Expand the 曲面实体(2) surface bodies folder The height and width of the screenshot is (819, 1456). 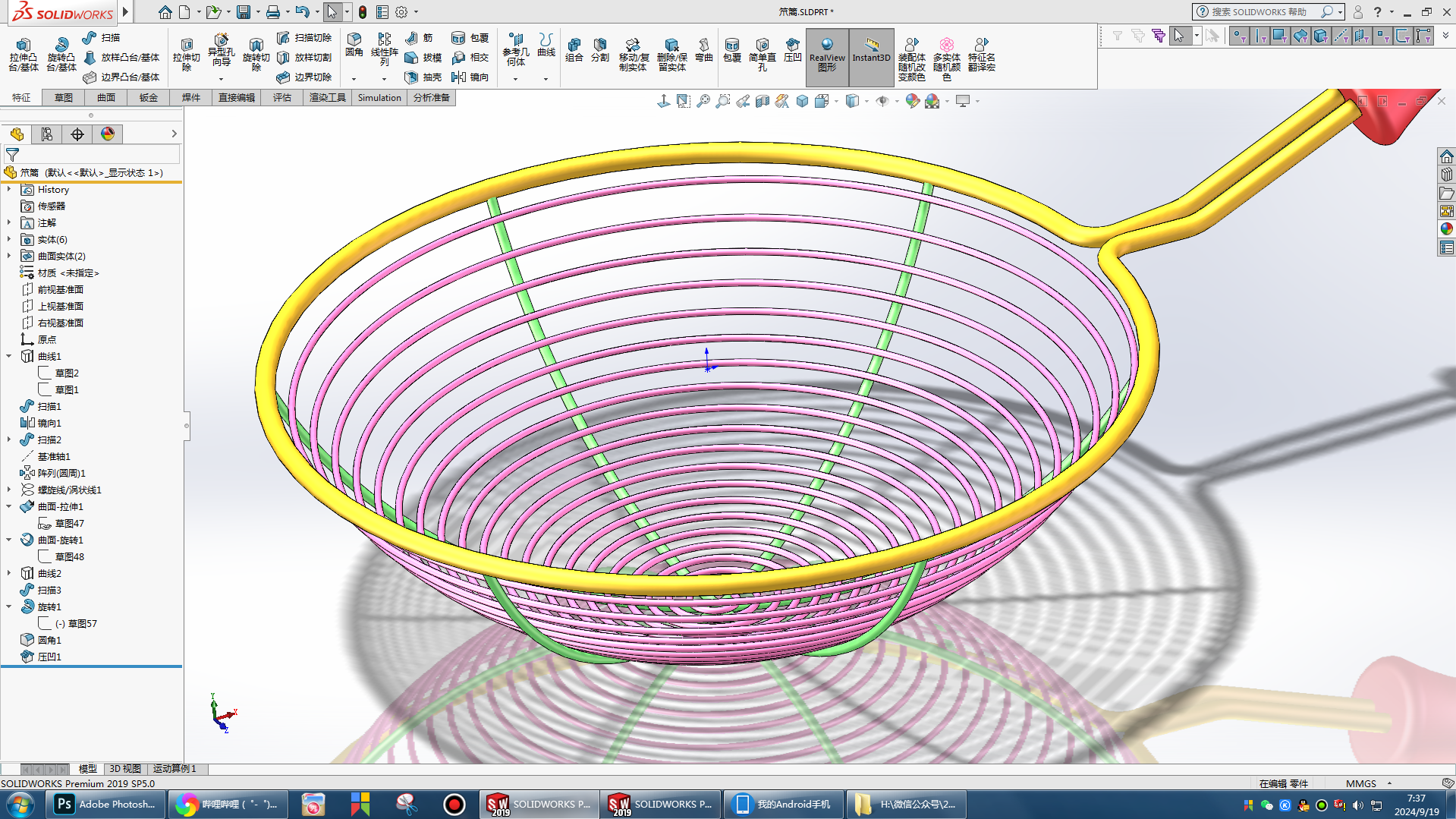[x=9, y=257]
